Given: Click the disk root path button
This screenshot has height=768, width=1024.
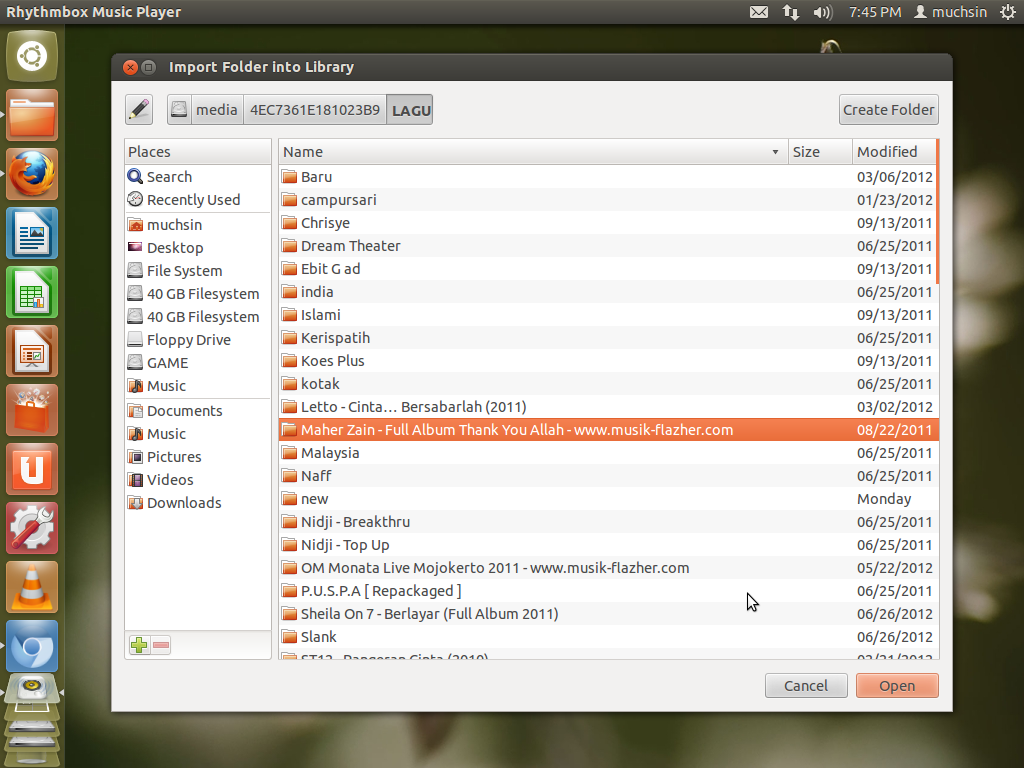Looking at the screenshot, I should tap(179, 110).
